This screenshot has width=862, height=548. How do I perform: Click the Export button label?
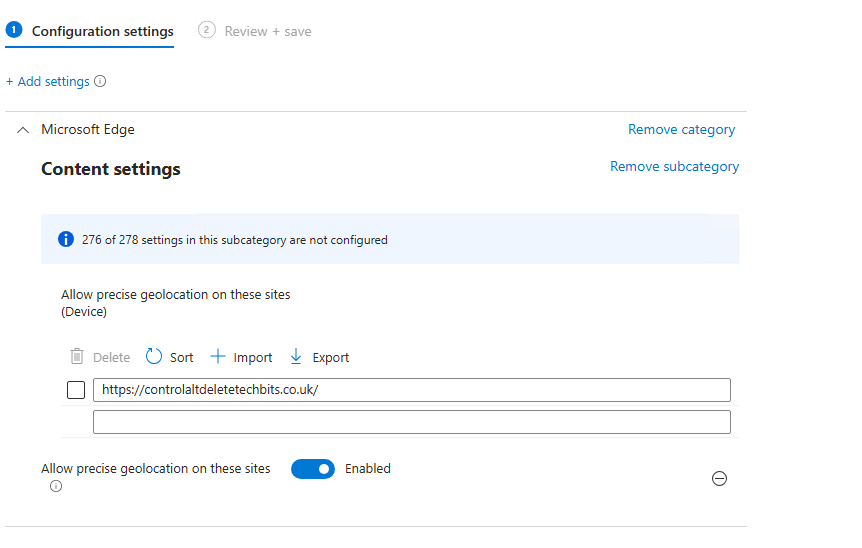pos(330,358)
